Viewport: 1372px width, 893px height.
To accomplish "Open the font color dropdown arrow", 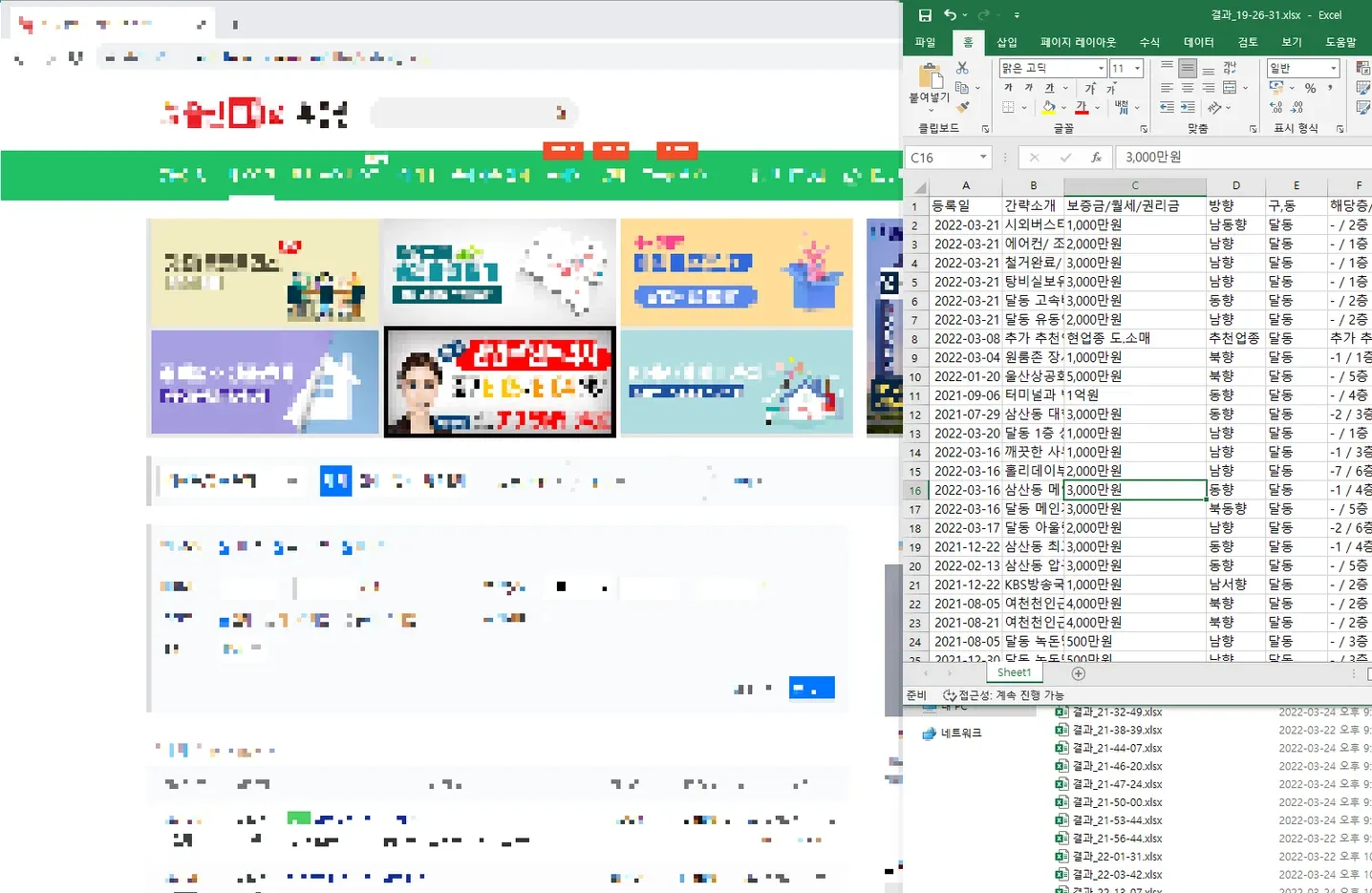I will click(1097, 108).
